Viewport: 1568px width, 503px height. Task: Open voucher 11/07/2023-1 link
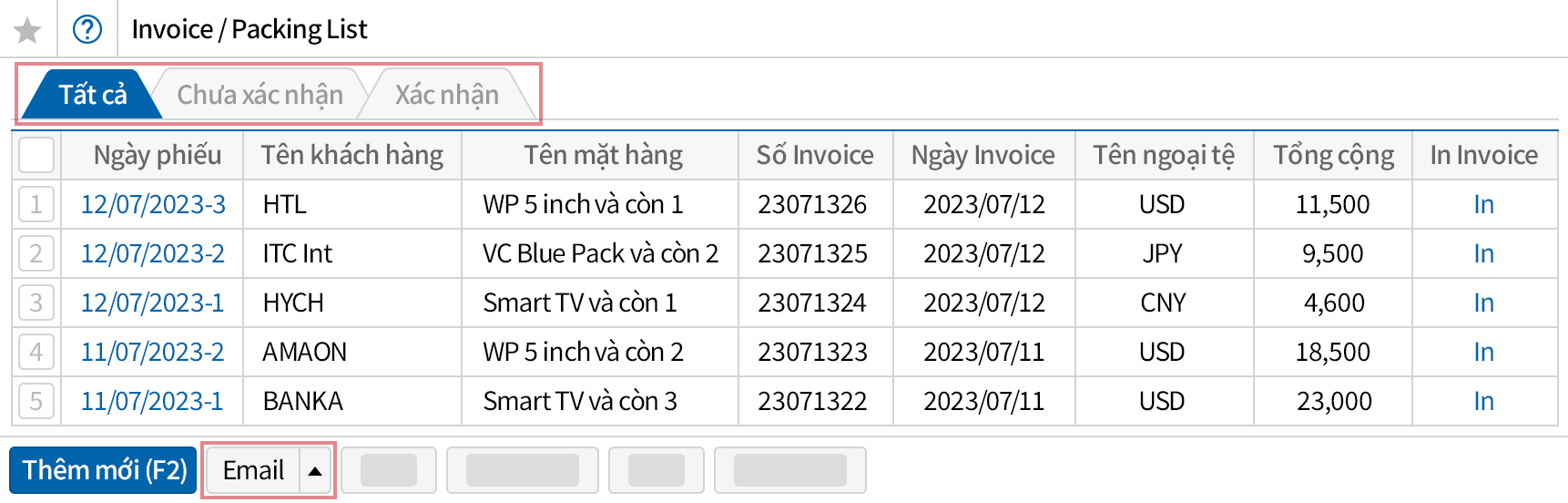152,401
